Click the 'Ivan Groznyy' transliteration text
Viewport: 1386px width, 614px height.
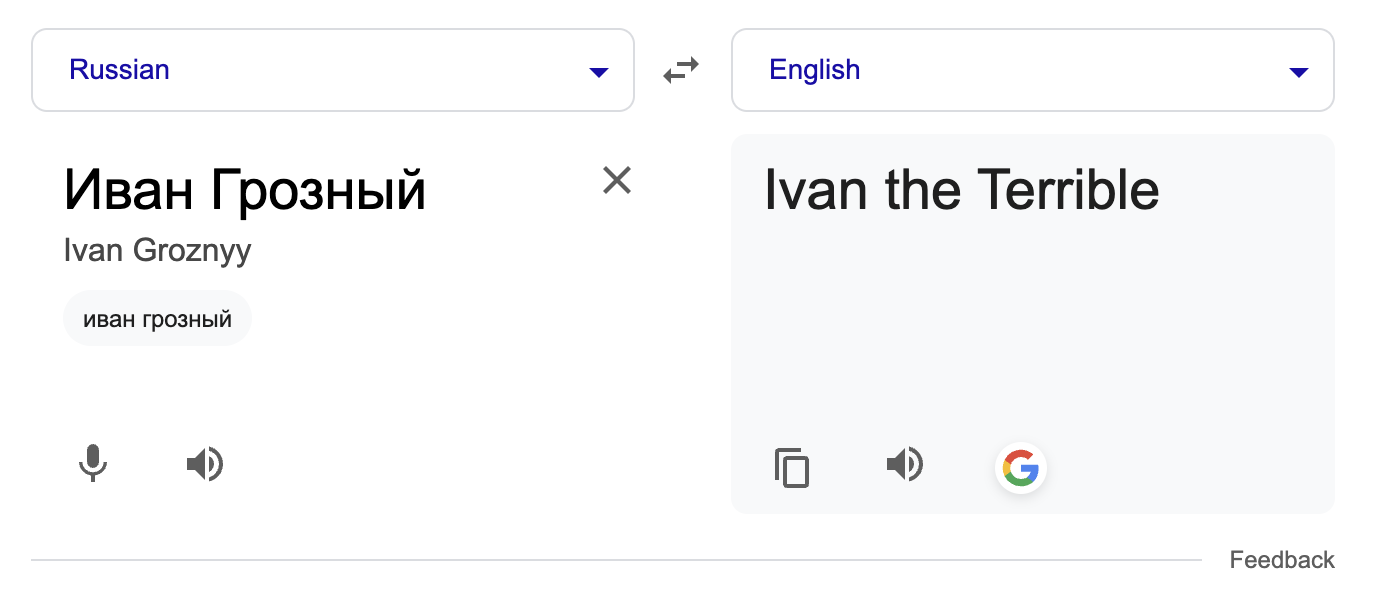pyautogui.click(x=157, y=250)
